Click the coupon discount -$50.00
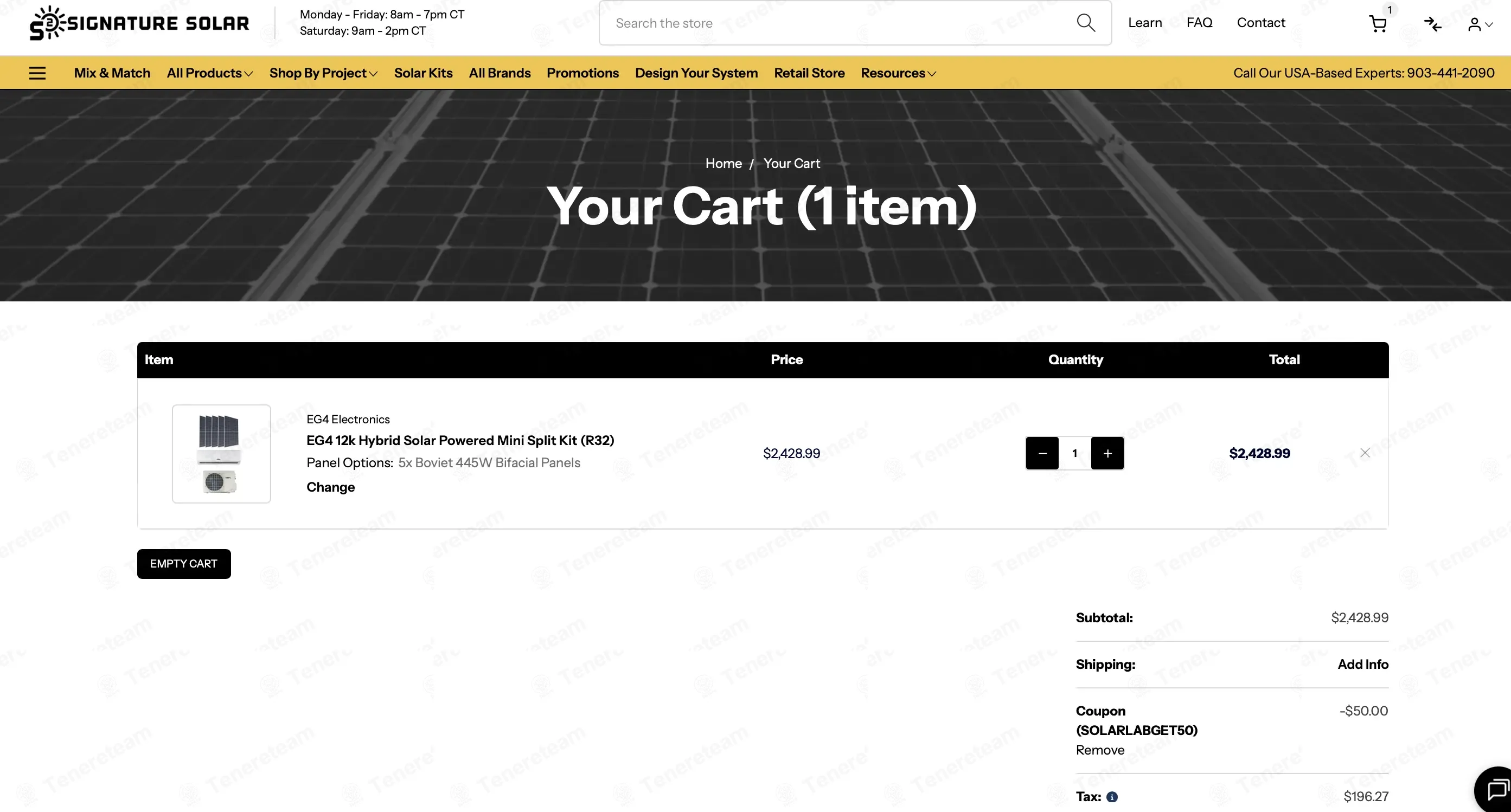Viewport: 1511px width, 812px height. coord(1364,711)
